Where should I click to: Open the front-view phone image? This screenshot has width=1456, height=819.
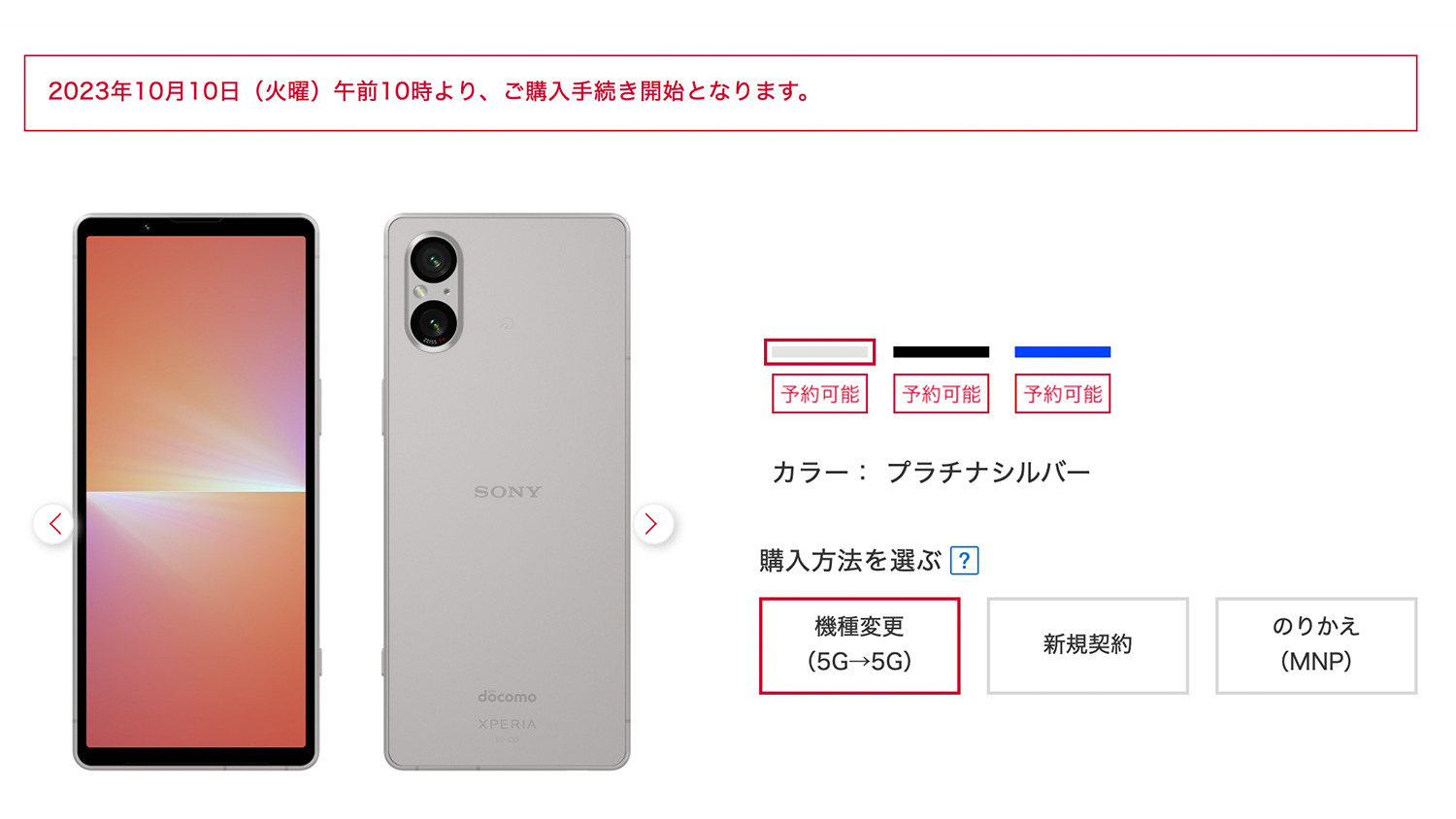[196, 492]
